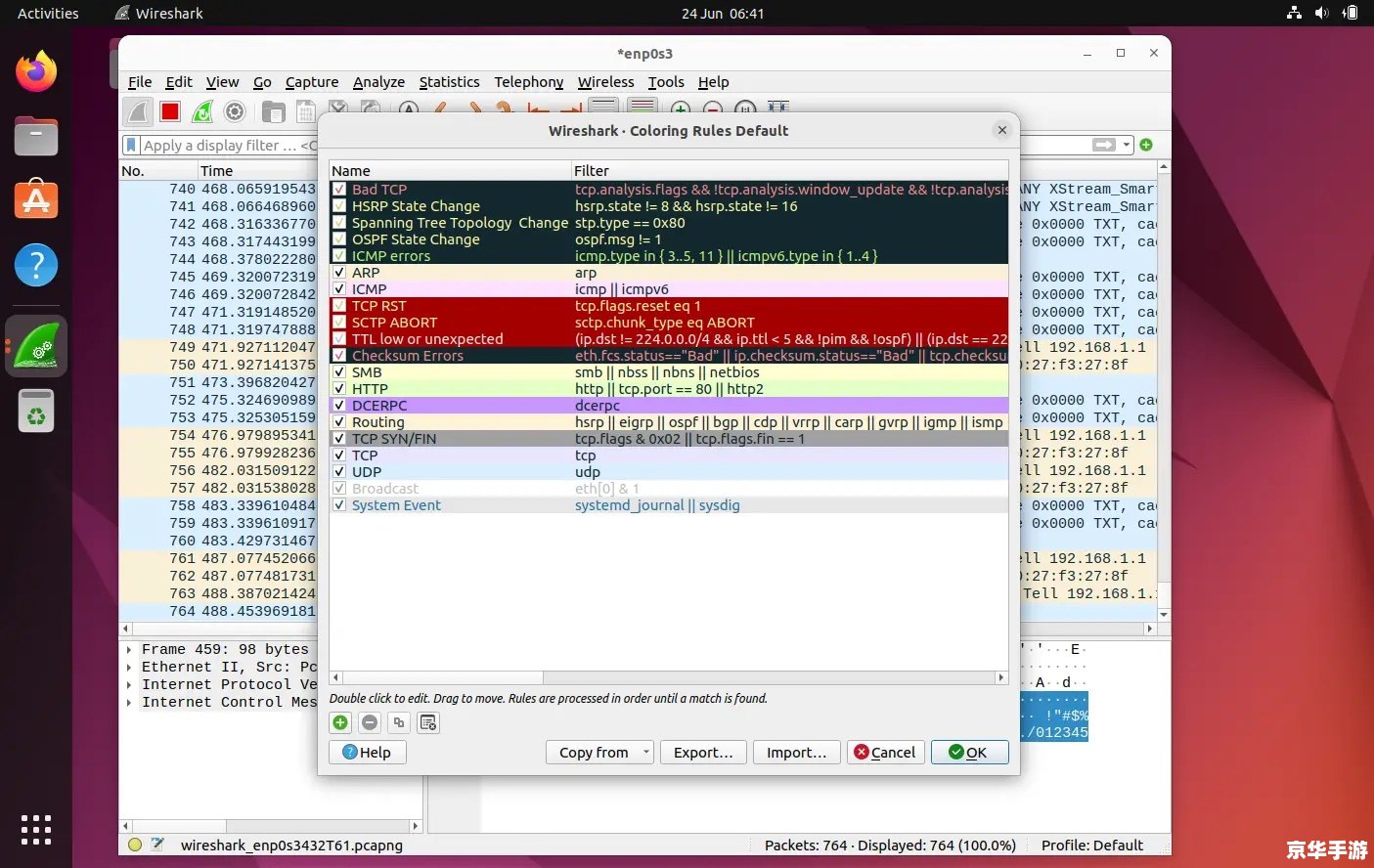1374x868 pixels.
Task: Cancel the coloring rules dialog
Action: (885, 752)
